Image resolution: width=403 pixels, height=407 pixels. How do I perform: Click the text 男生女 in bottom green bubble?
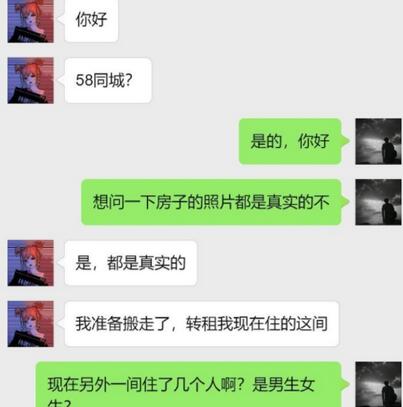[283, 384]
